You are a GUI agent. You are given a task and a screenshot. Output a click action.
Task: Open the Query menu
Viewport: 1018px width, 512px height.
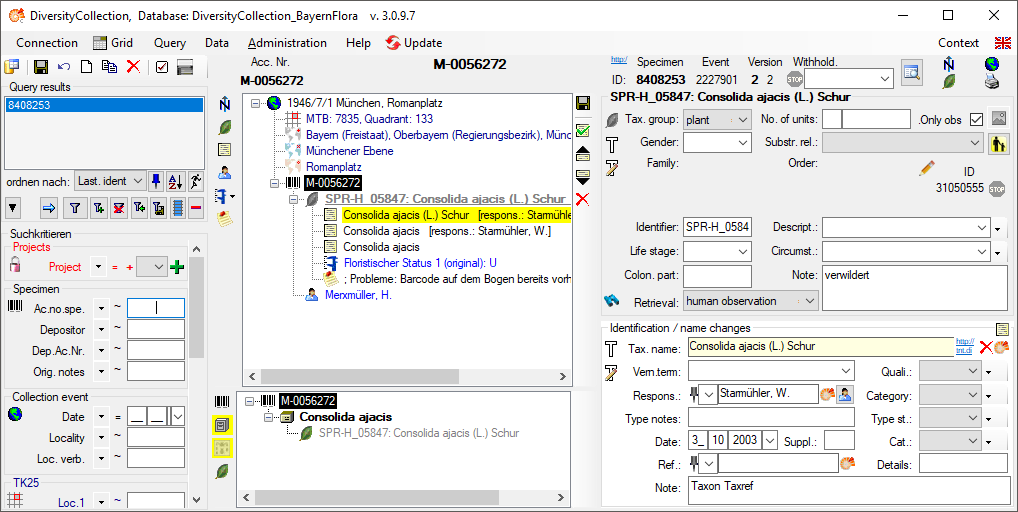(169, 43)
